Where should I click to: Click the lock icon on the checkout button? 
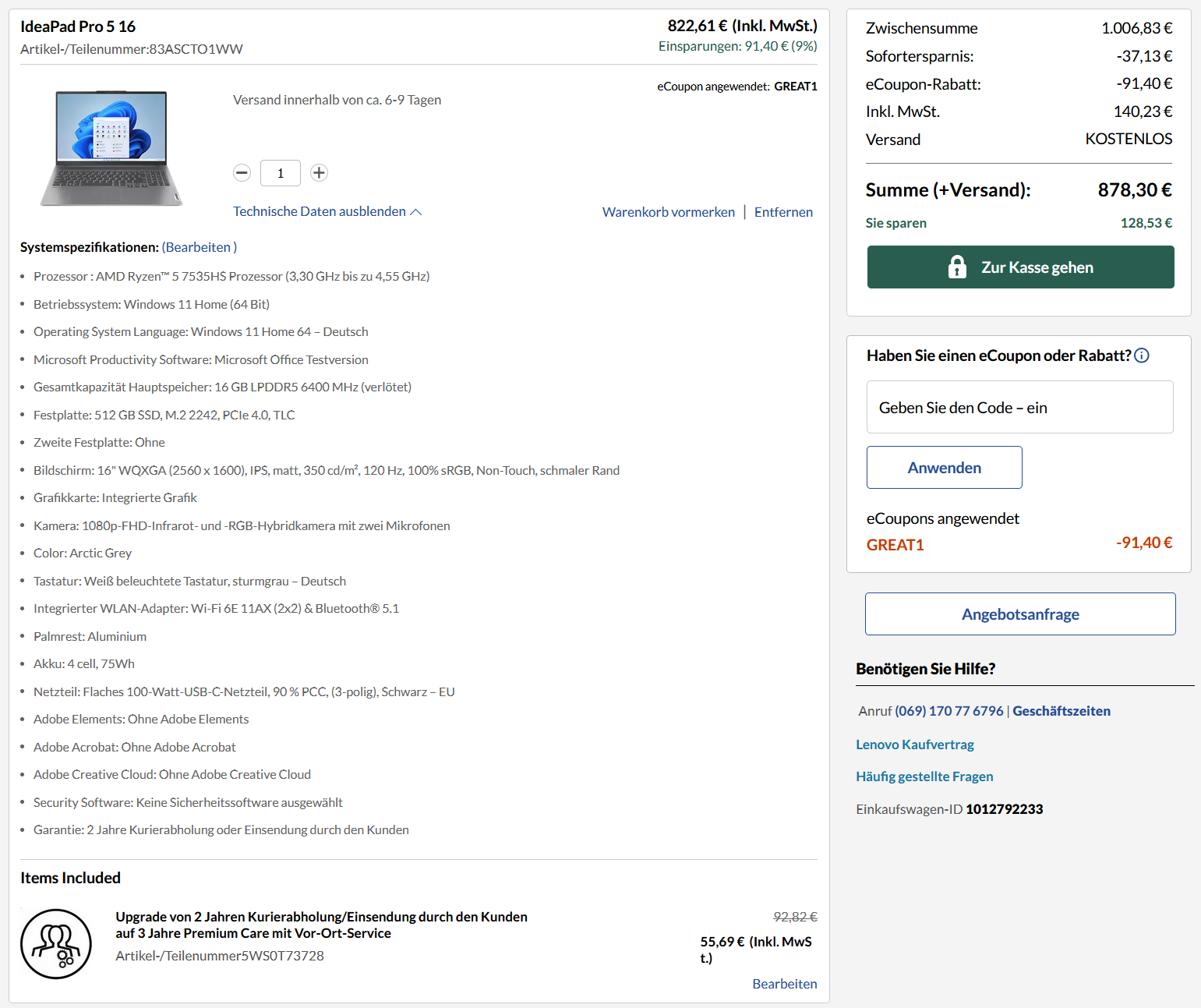click(x=956, y=267)
